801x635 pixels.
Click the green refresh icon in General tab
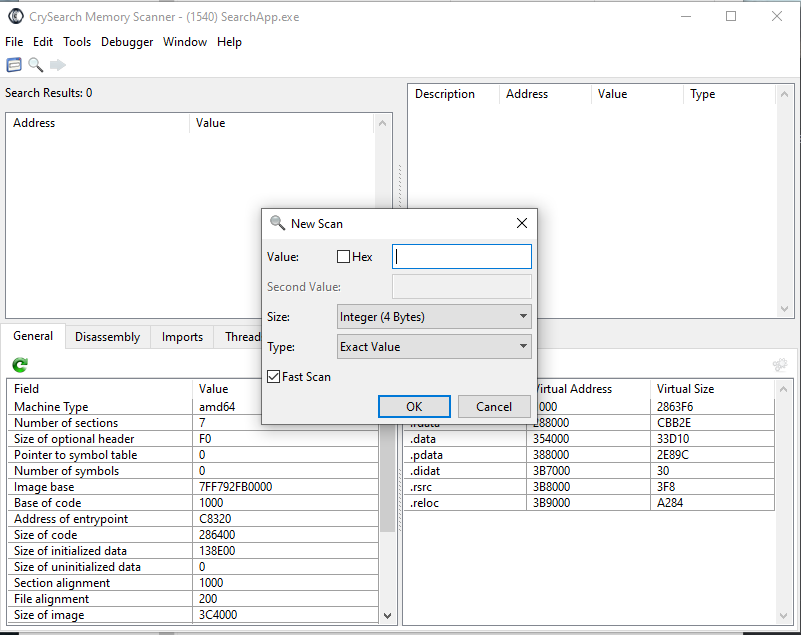(20, 365)
